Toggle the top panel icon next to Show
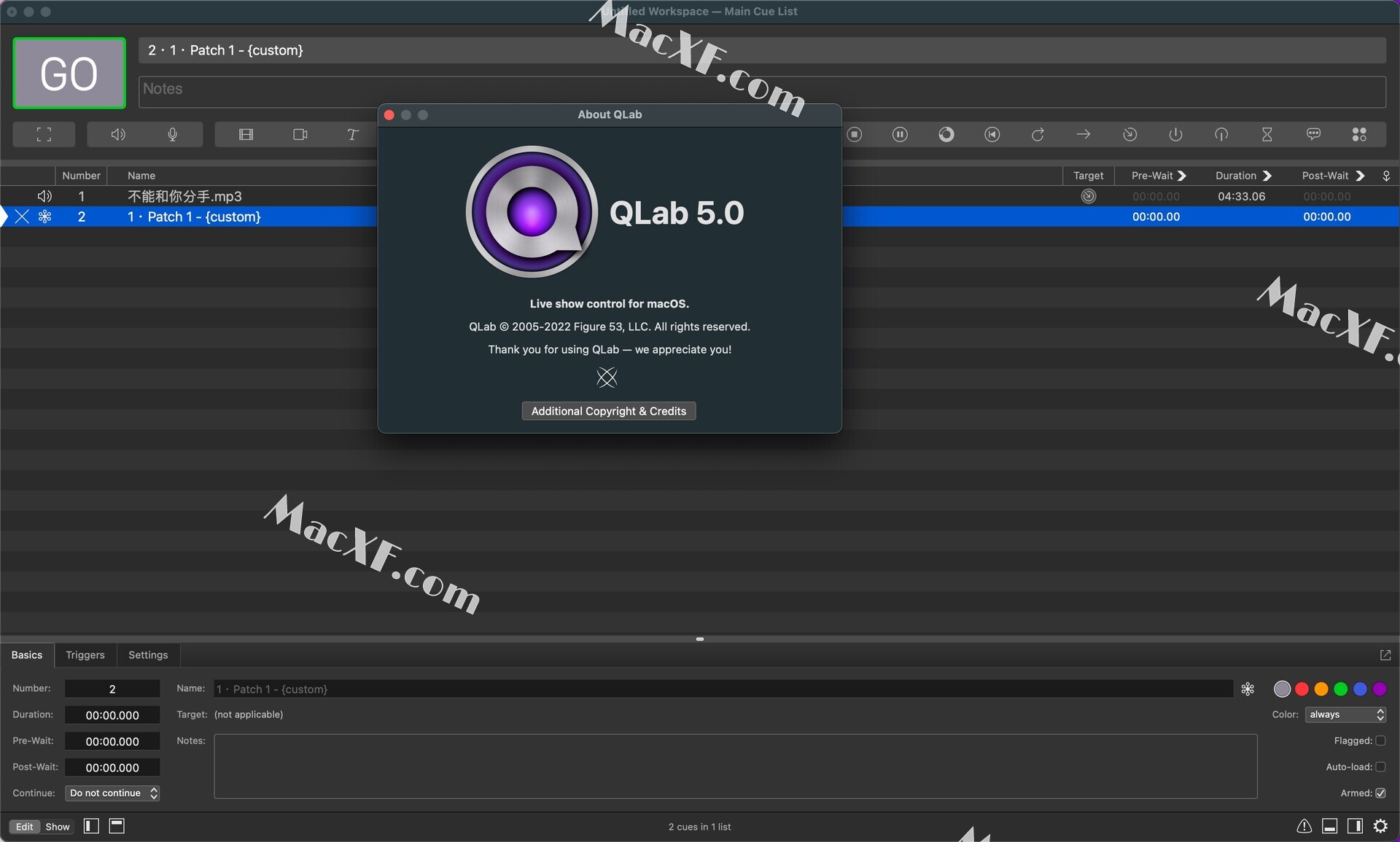The image size is (1400, 842). pyautogui.click(x=117, y=826)
